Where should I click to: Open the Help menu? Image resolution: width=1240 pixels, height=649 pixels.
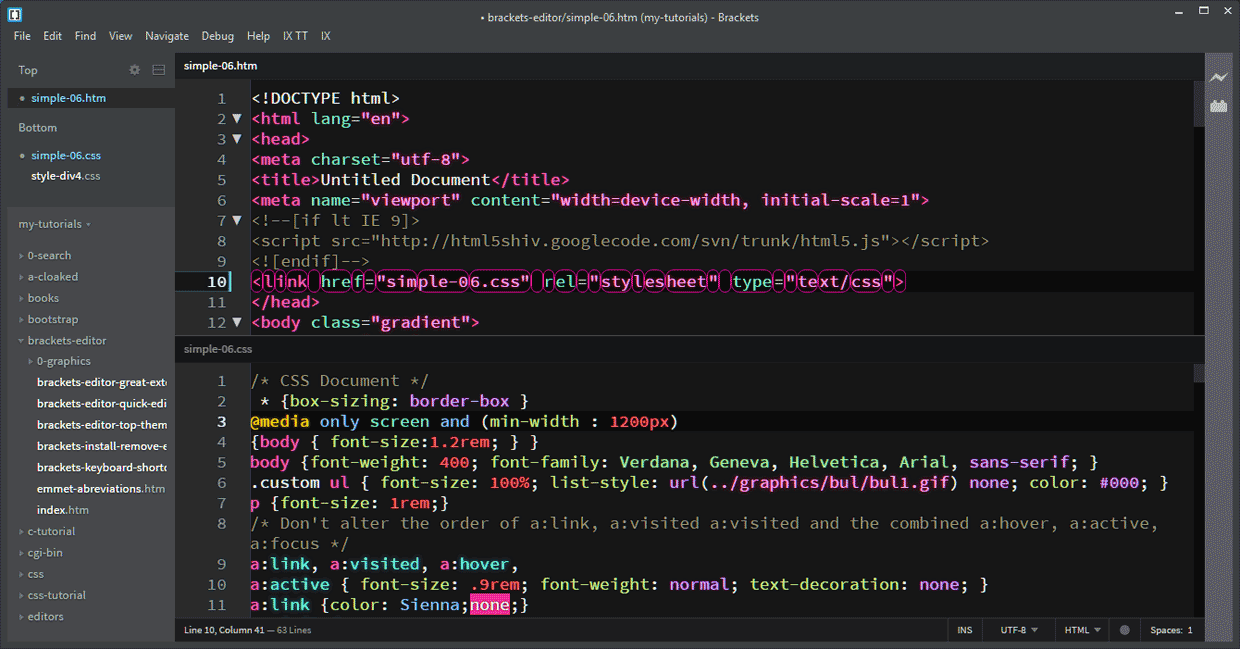click(258, 36)
